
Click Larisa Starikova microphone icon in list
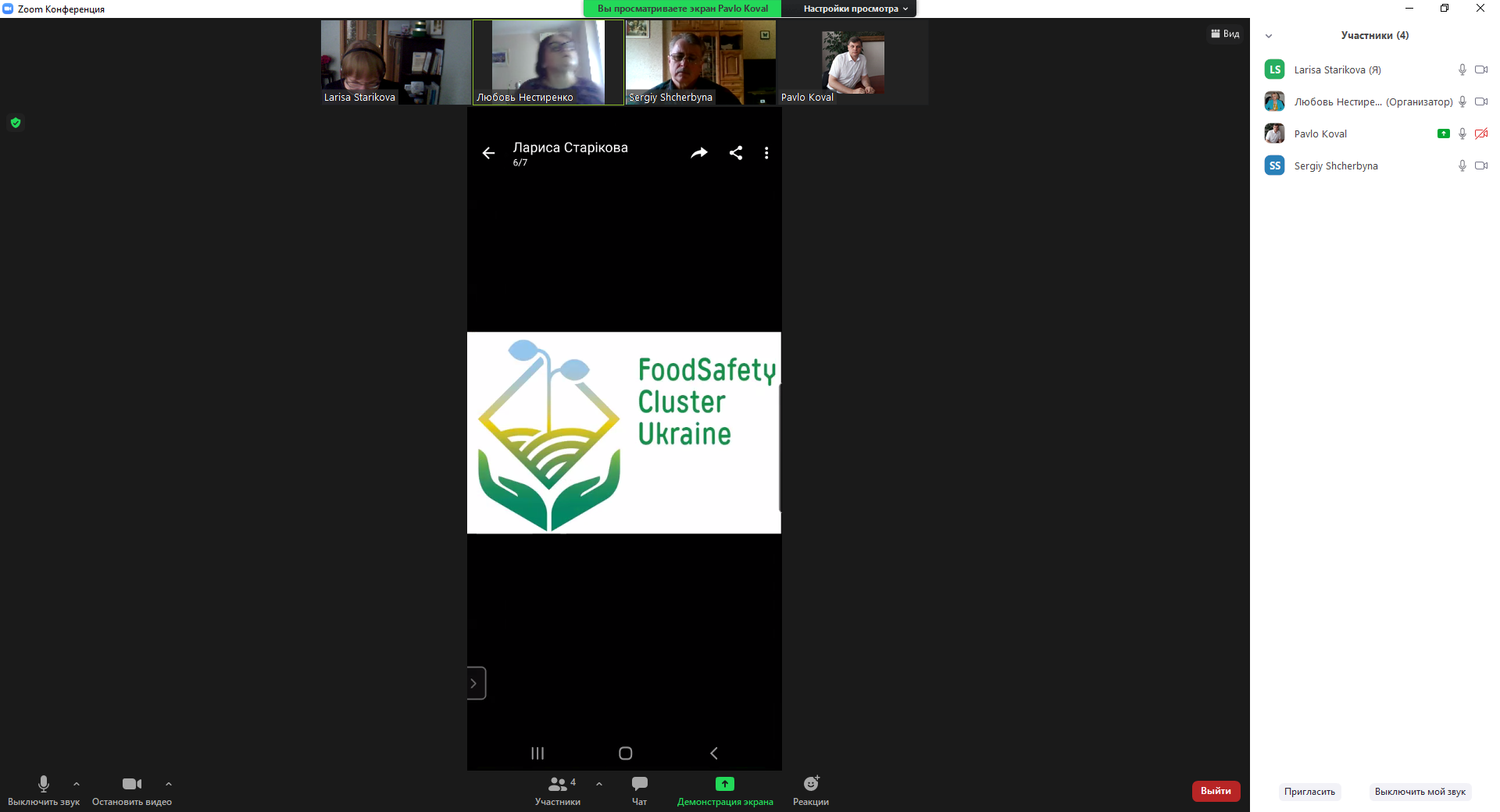pos(1462,69)
